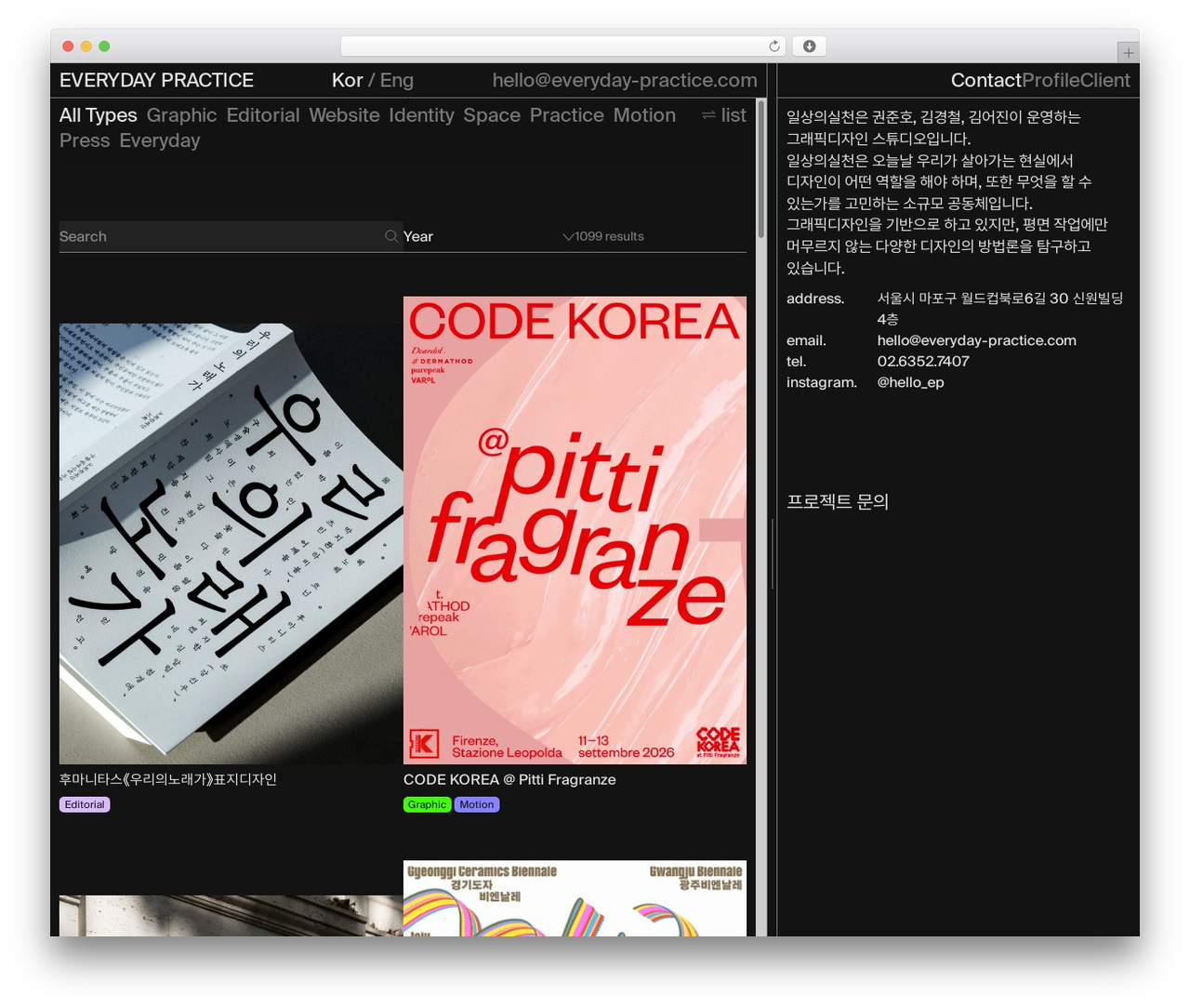Click the blue Motion tag
This screenshot has width=1190, height=1008.
click(x=477, y=804)
